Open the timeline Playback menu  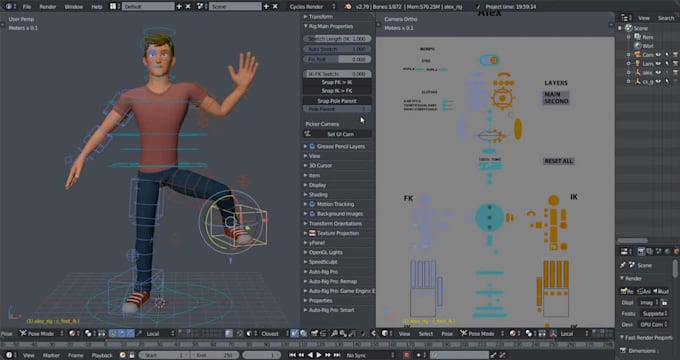[102, 355]
